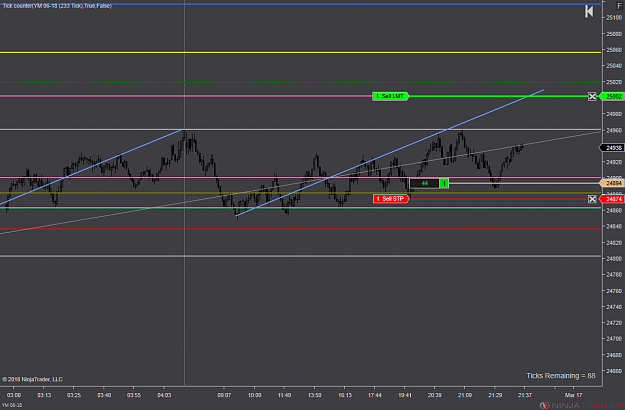Cancel the Sell STP order with its X
This screenshot has width=625, height=410.
(x=592, y=199)
